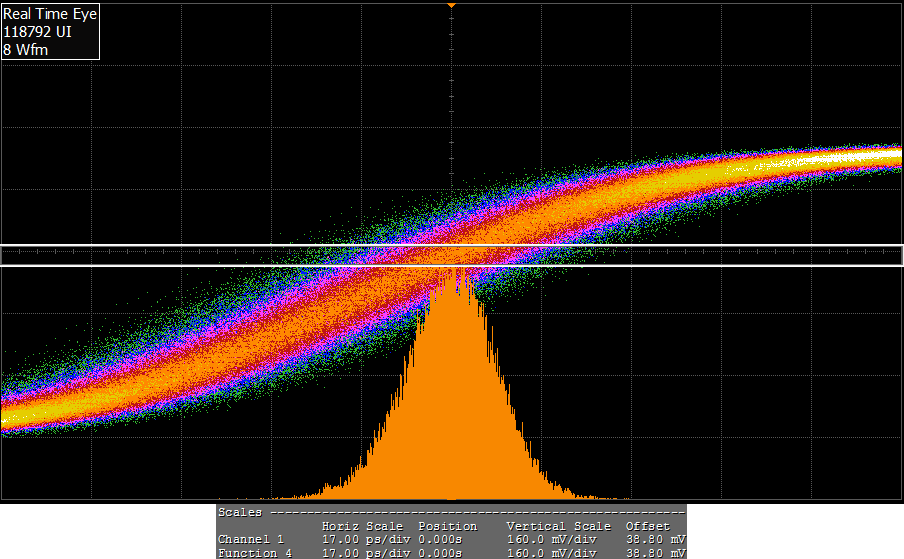Select the upper white histogram window line
Image resolution: width=904 pixels, height=559 pixels.
[452, 246]
